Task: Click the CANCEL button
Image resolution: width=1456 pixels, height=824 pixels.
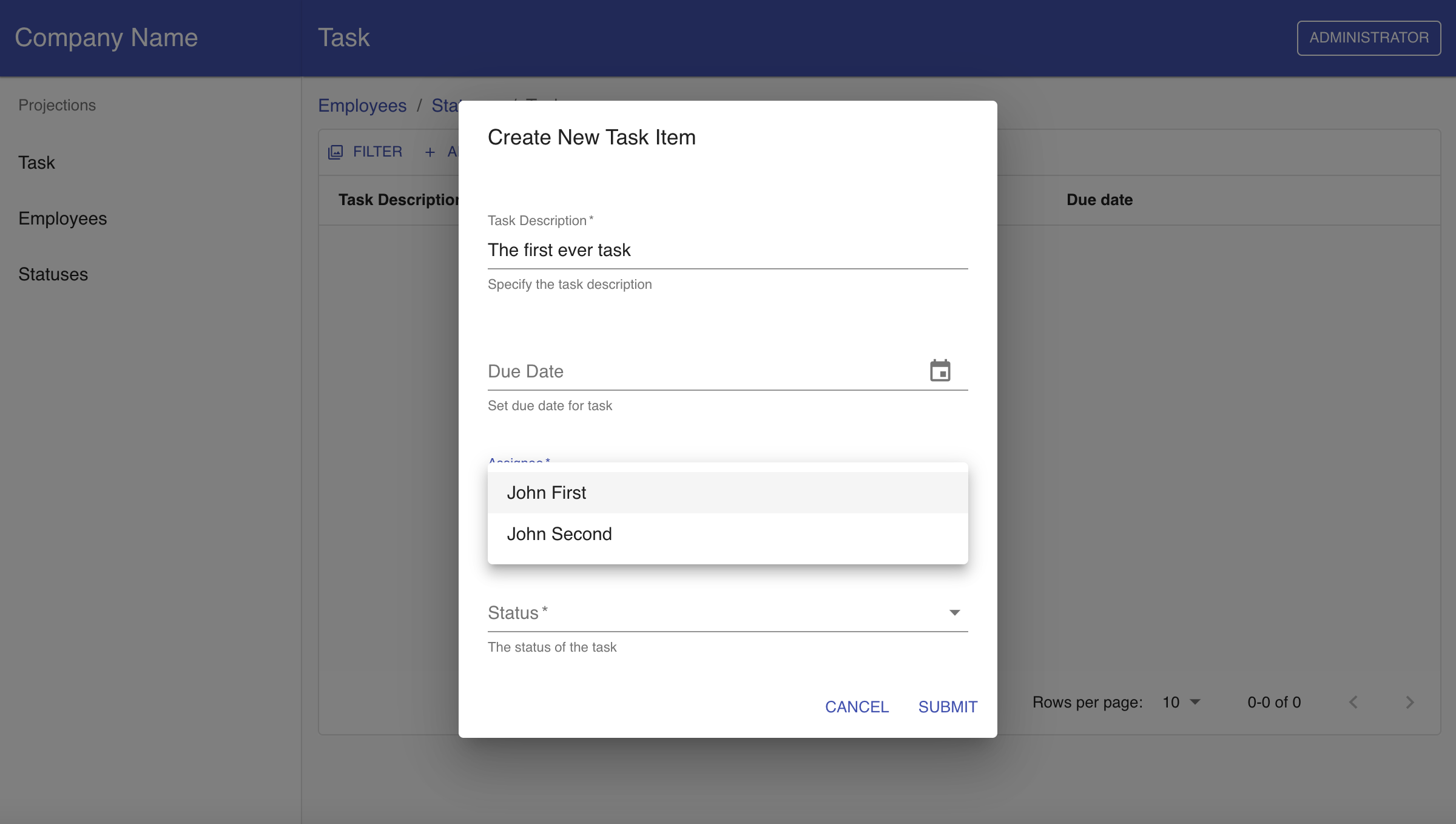Action: point(857,706)
